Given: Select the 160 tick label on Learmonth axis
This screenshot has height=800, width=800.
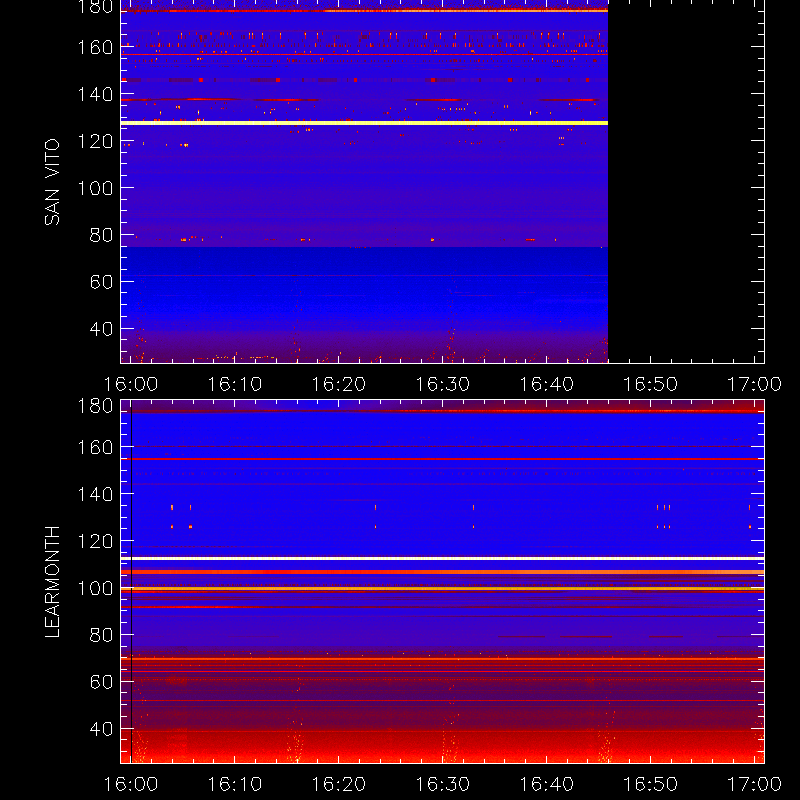Looking at the screenshot, I should click(x=95, y=447).
